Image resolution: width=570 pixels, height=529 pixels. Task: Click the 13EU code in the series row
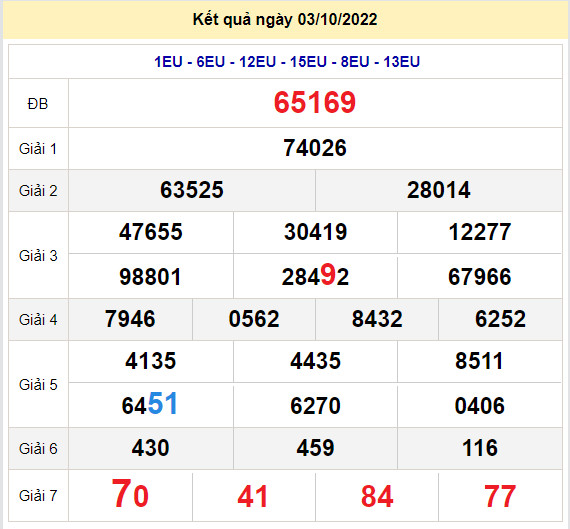pyautogui.click(x=401, y=62)
